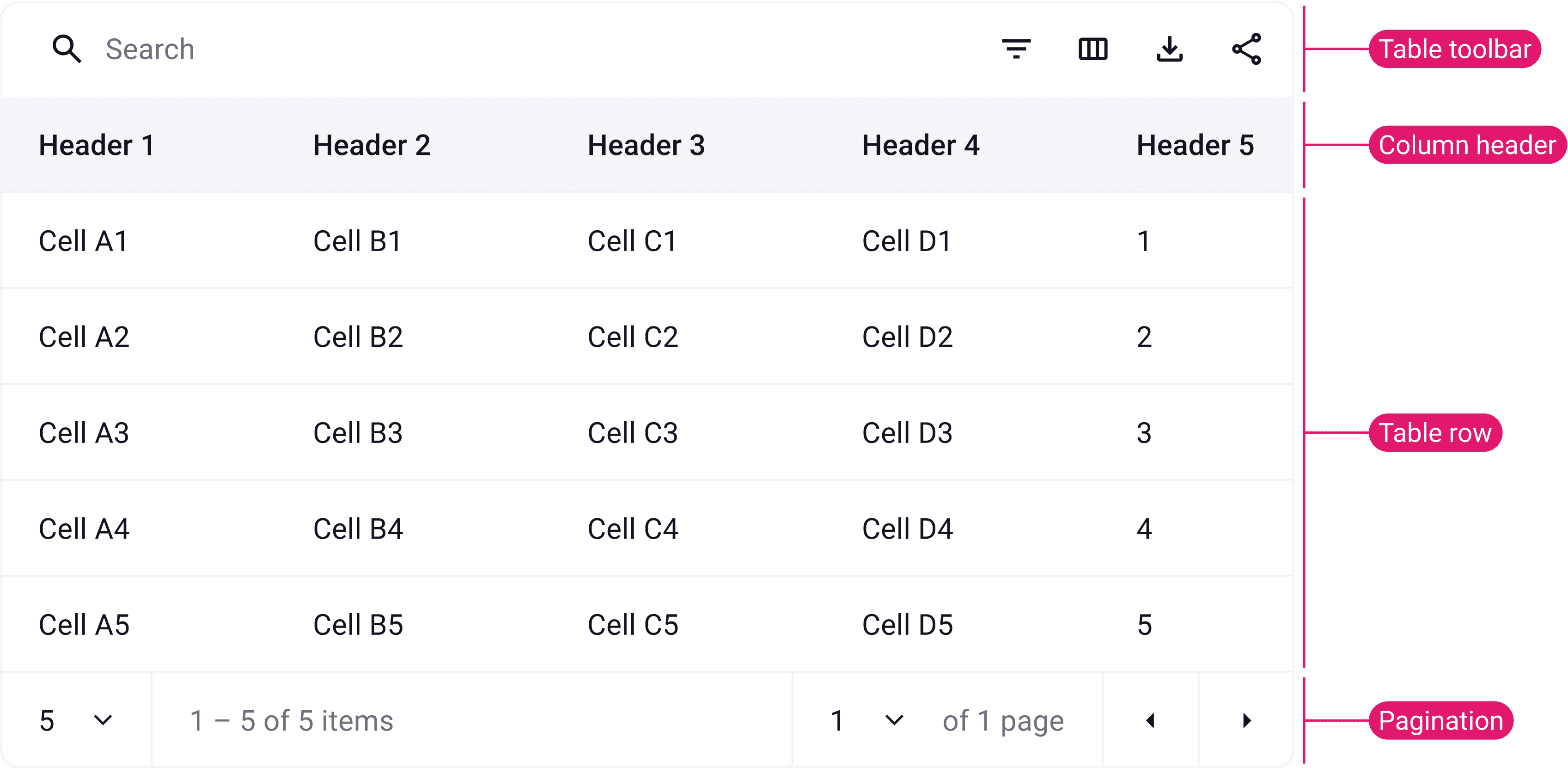Image resolution: width=1568 pixels, height=768 pixels.
Task: Open the filter options icon
Action: [1016, 49]
